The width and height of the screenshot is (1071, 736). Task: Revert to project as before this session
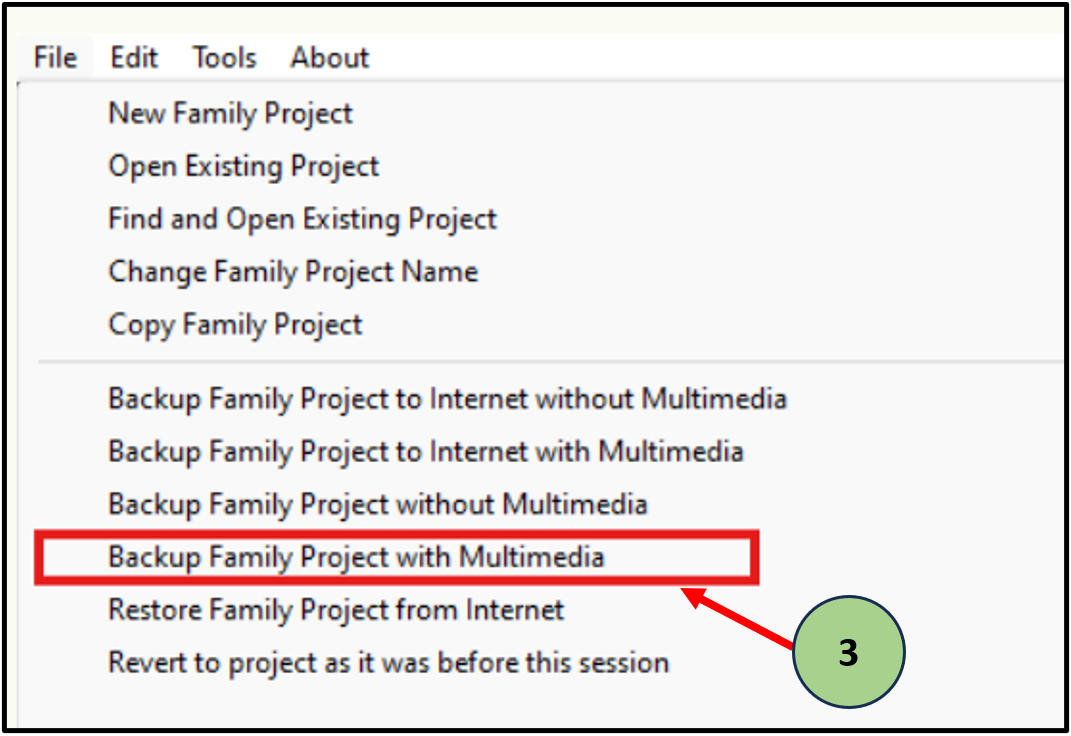(x=388, y=662)
